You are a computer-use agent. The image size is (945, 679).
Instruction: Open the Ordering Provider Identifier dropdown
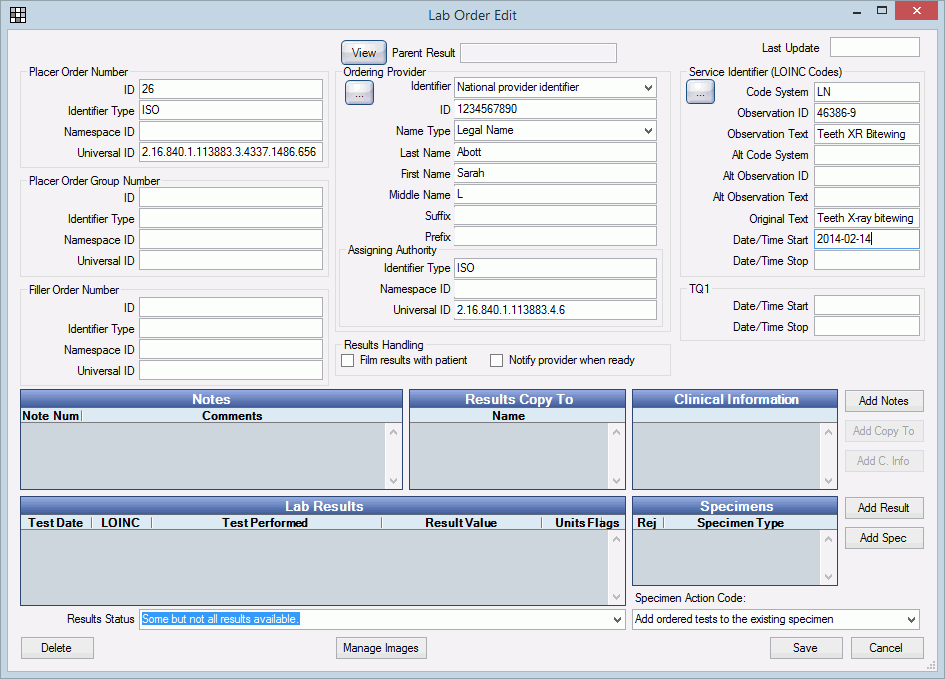click(x=647, y=88)
